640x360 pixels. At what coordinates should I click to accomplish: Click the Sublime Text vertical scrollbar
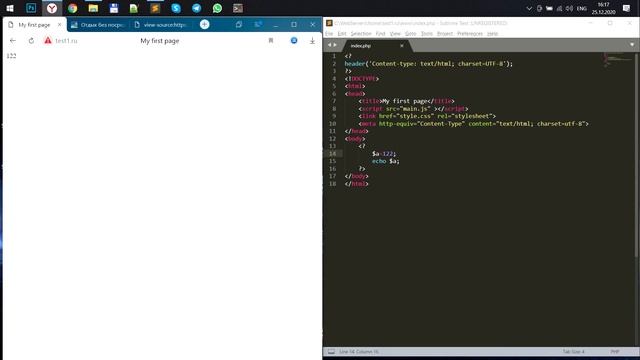pos(636,155)
